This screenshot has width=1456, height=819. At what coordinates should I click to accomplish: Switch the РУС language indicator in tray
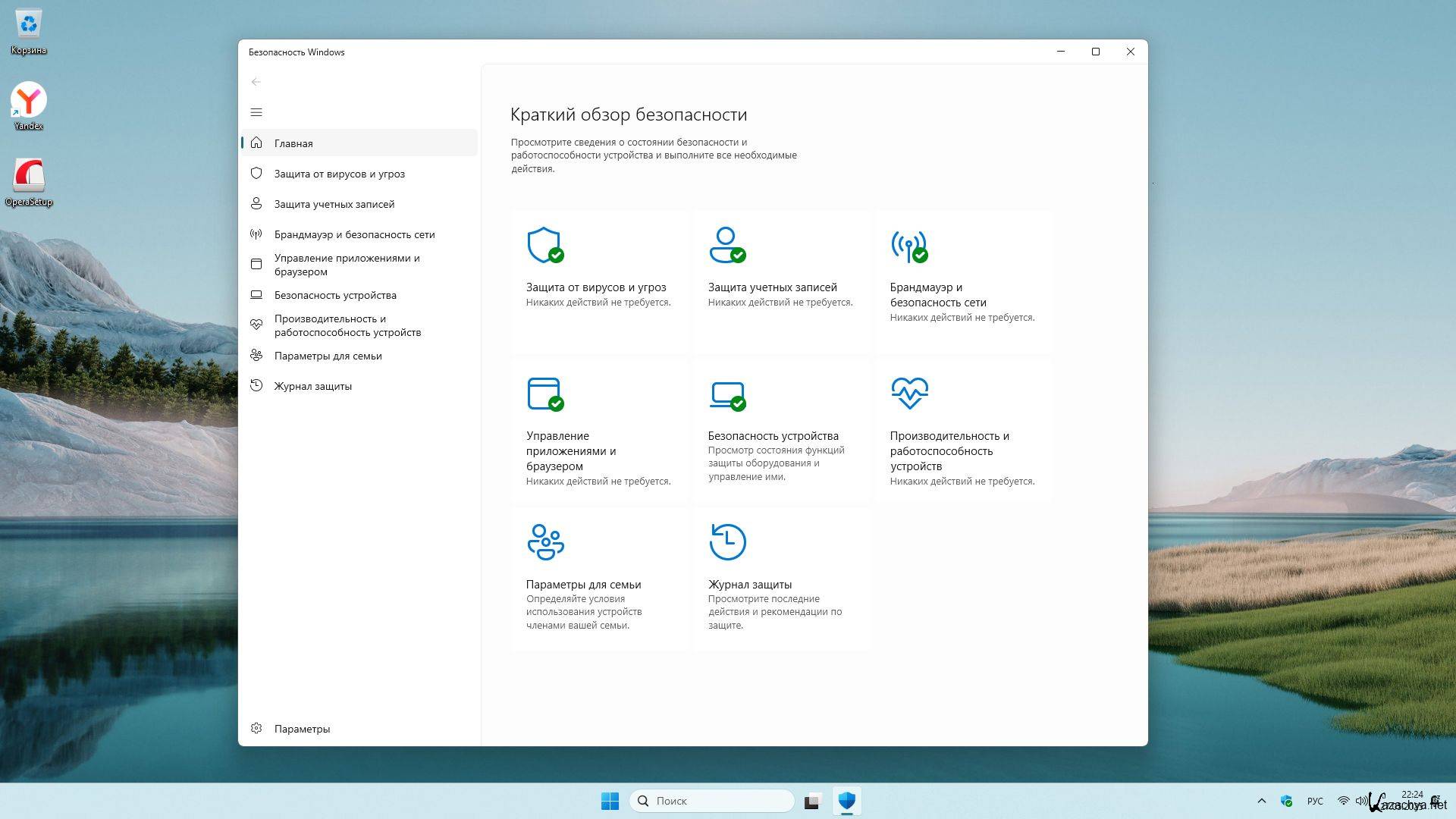[x=1315, y=801]
